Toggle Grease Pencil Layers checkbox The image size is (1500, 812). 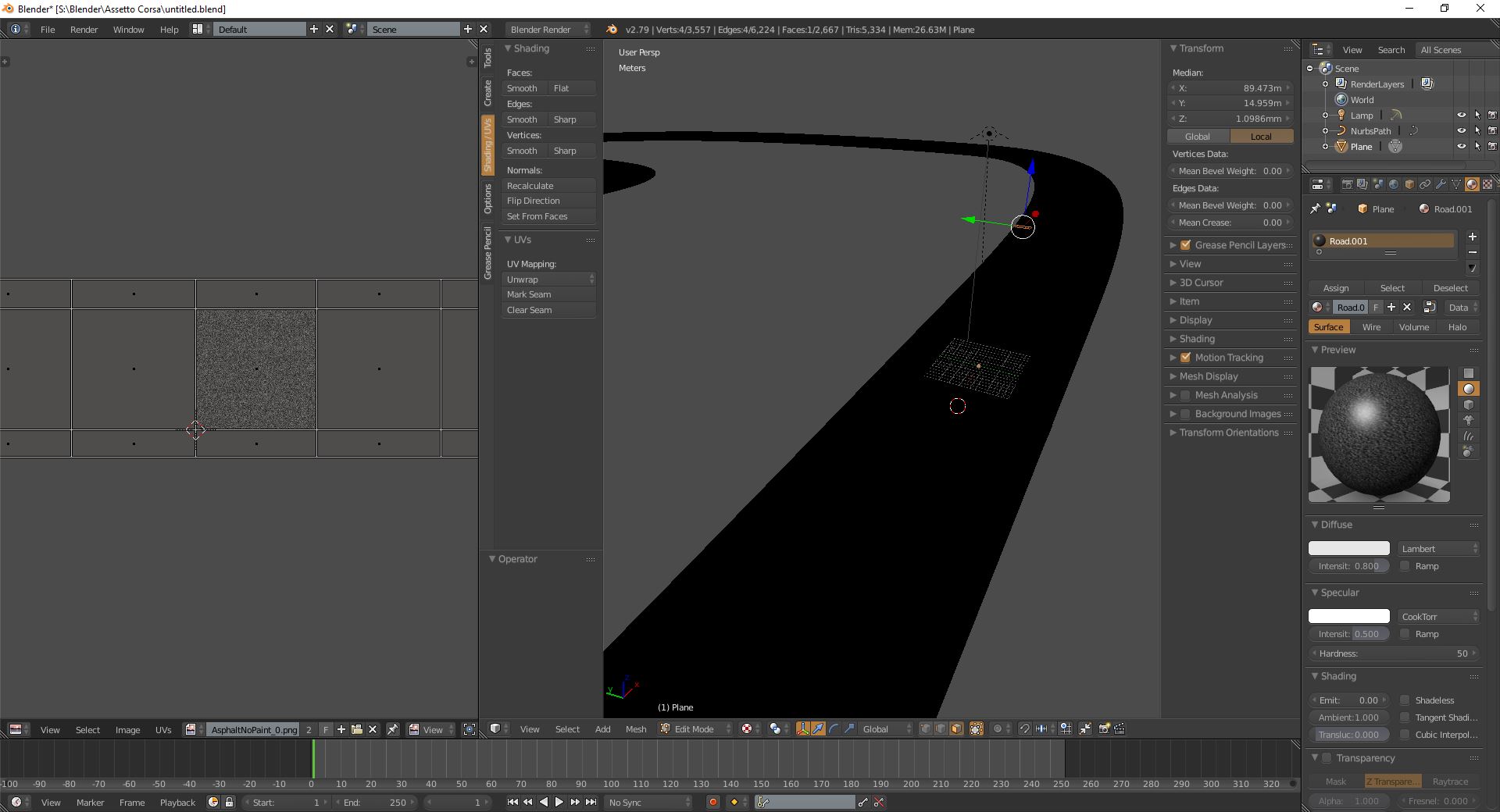coord(1185,245)
